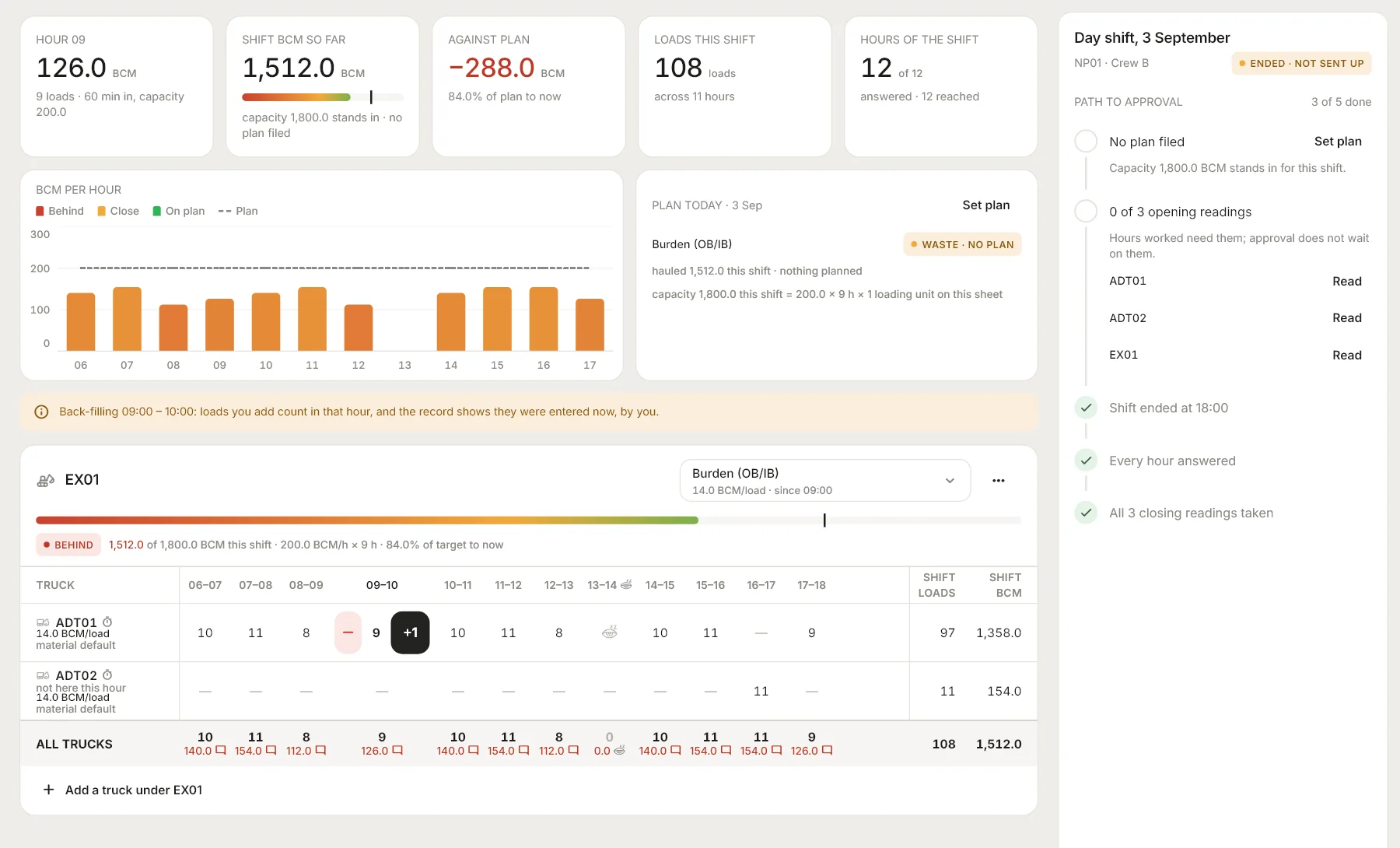Image resolution: width=1400 pixels, height=848 pixels.
Task: Click Set plan in the Plan Today card
Action: tap(986, 205)
